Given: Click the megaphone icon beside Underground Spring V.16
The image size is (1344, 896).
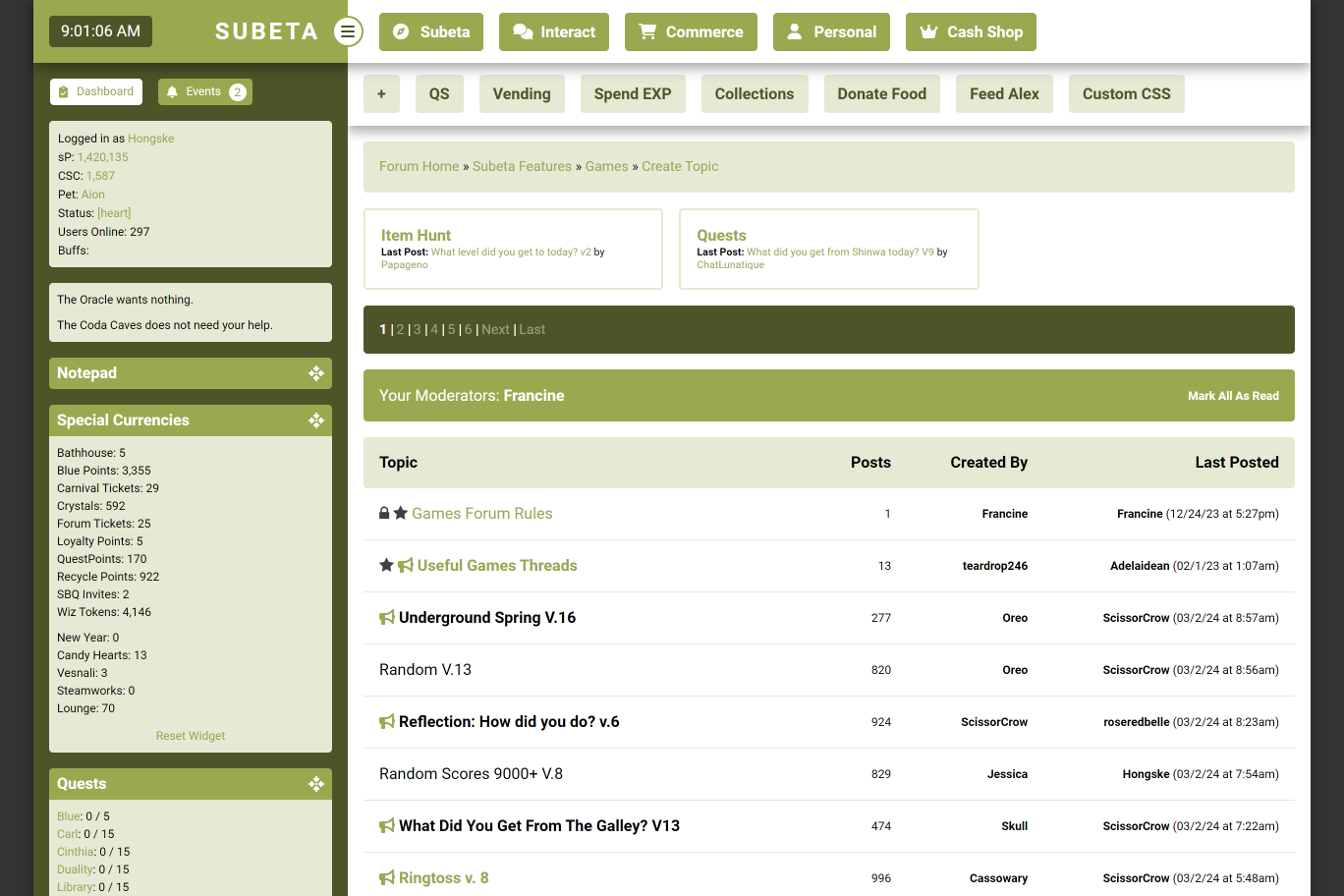Looking at the screenshot, I should (387, 618).
